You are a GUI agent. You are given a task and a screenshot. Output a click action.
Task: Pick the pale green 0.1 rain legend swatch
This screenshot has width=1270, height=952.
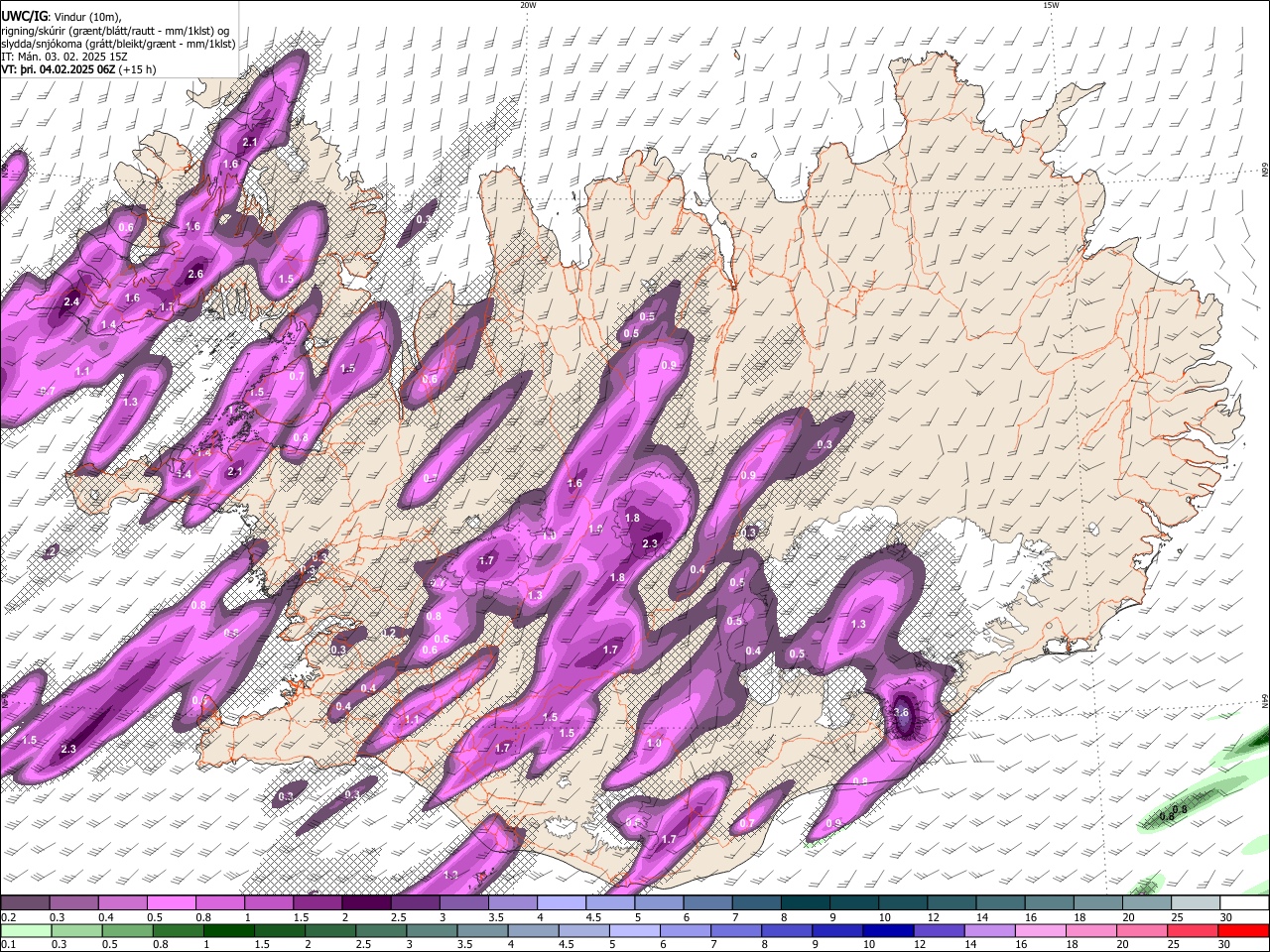26,930
